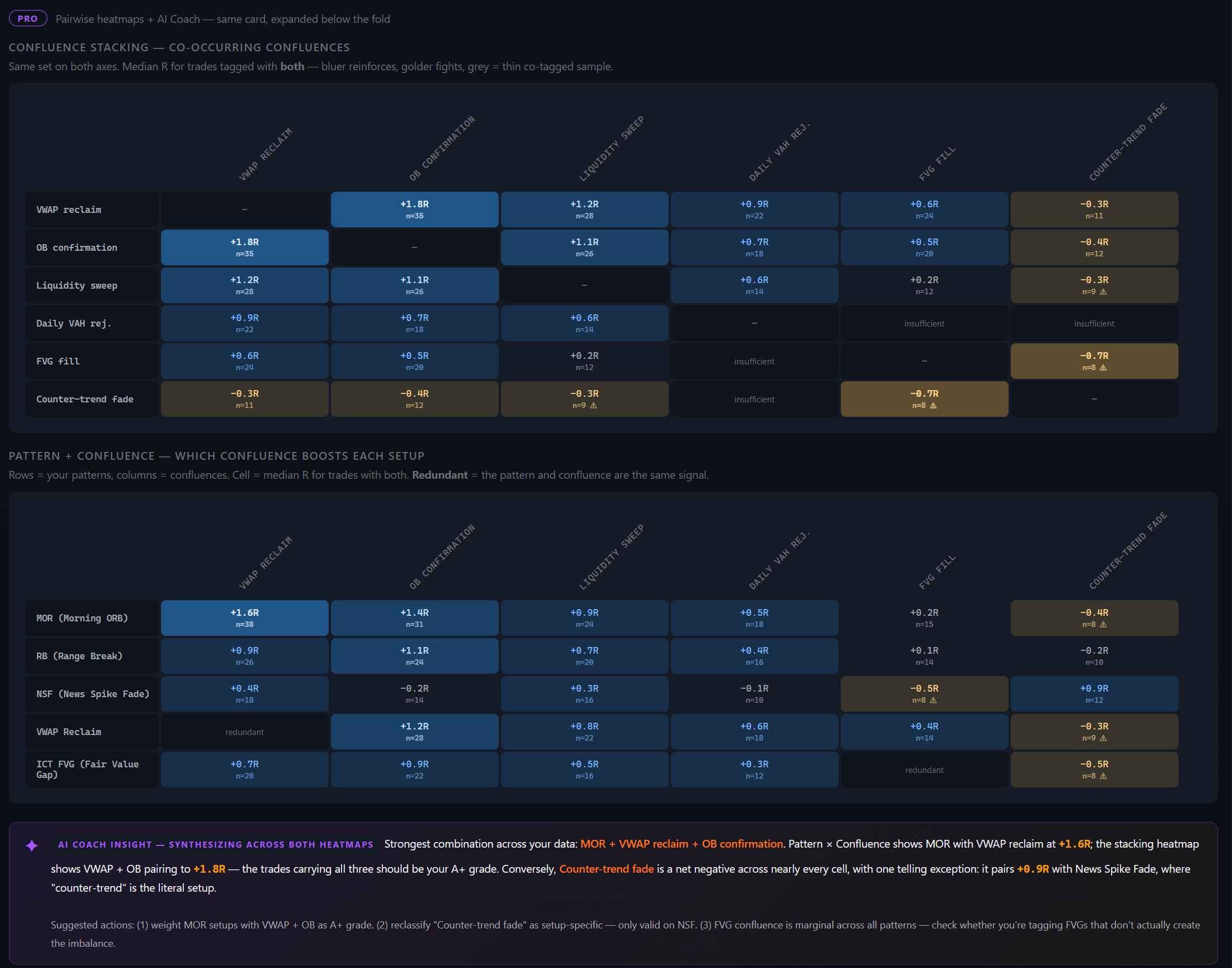This screenshot has width=1232, height=968.
Task: Click insufficient cell in Daily VAH rej. row, FVG fill column
Action: (x=925, y=324)
